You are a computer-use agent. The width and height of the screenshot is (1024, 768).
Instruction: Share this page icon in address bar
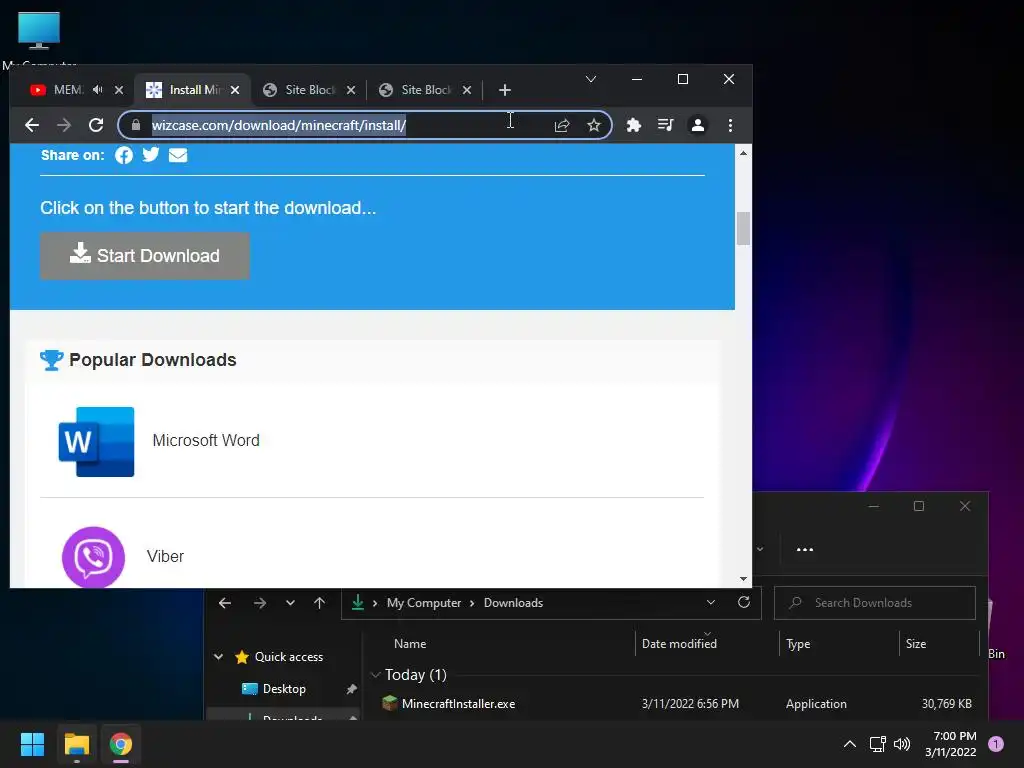point(562,125)
